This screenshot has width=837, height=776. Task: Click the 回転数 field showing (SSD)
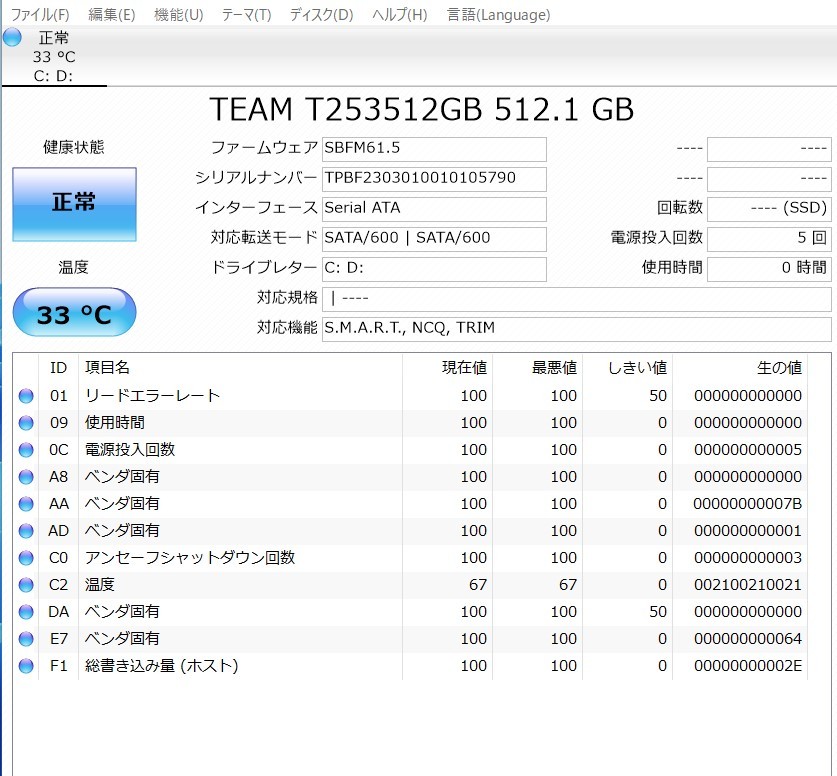[x=769, y=209]
